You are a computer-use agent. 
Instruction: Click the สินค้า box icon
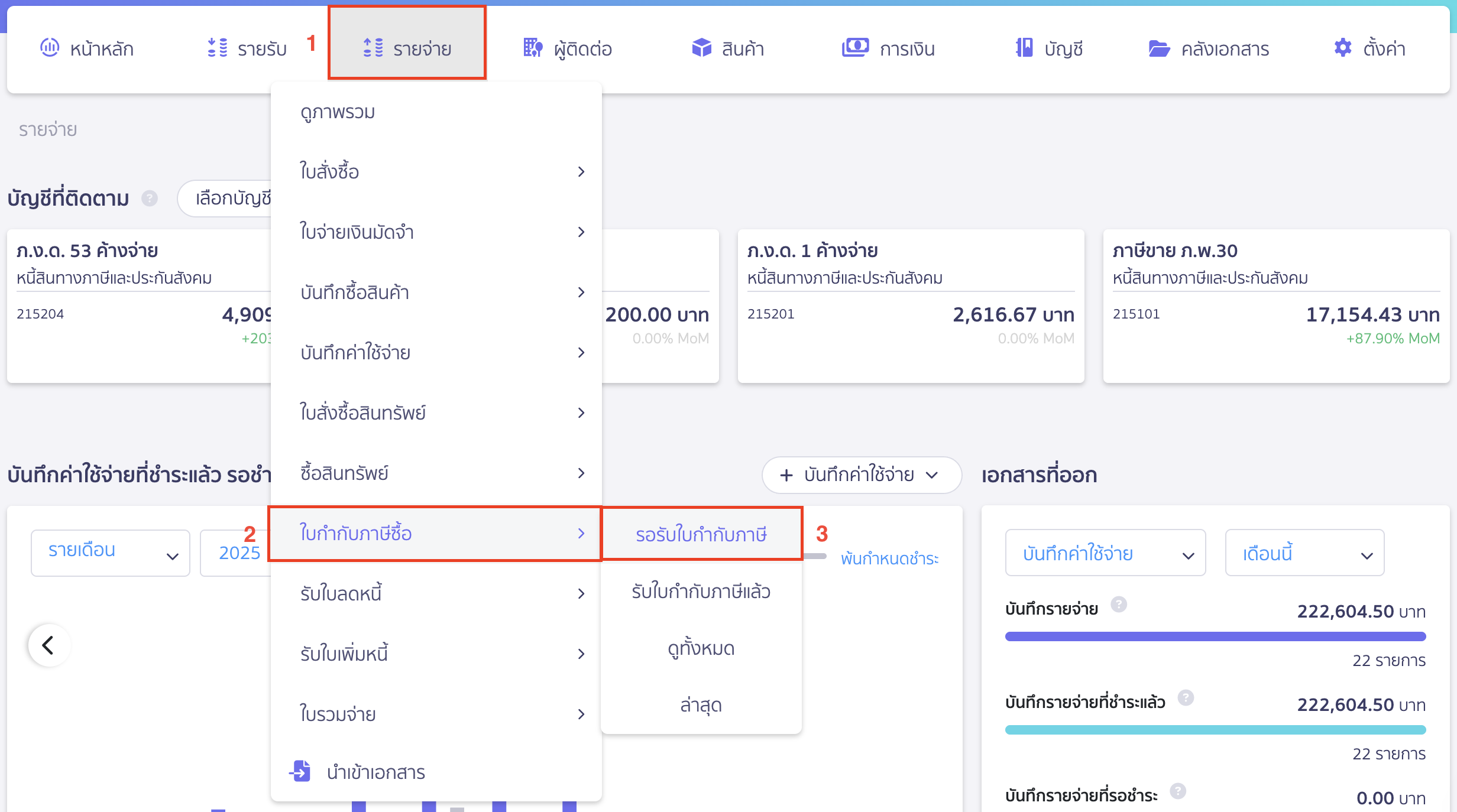(x=702, y=47)
